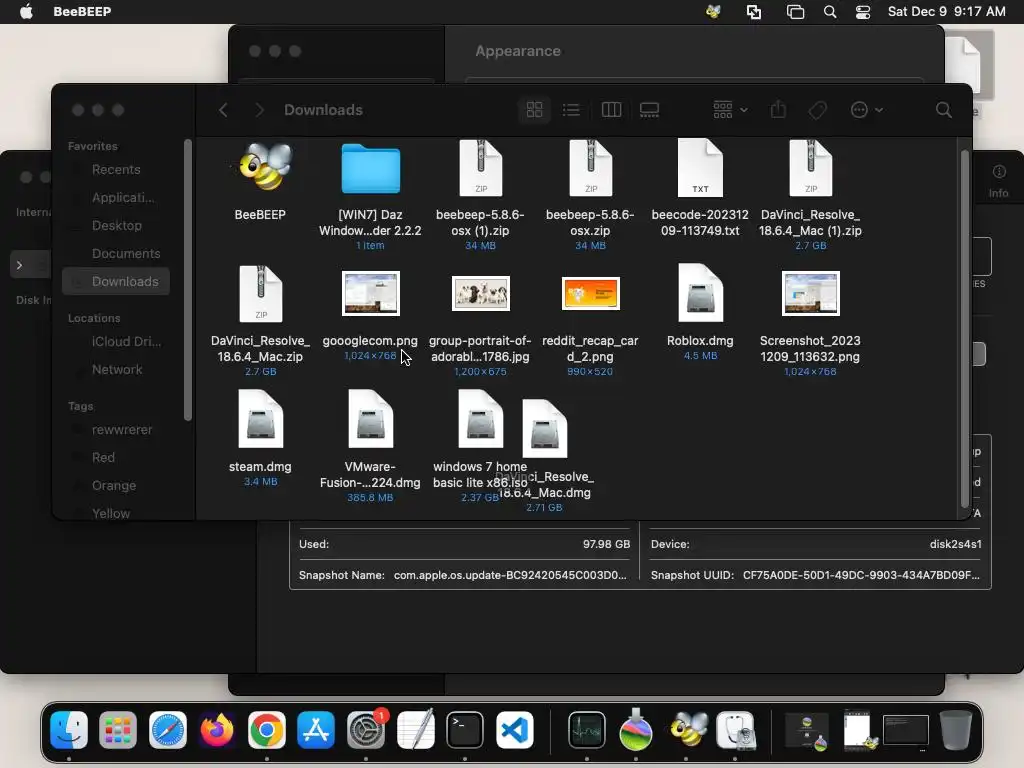
Task: Open Desktop in Finder sidebar
Action: coord(116,225)
